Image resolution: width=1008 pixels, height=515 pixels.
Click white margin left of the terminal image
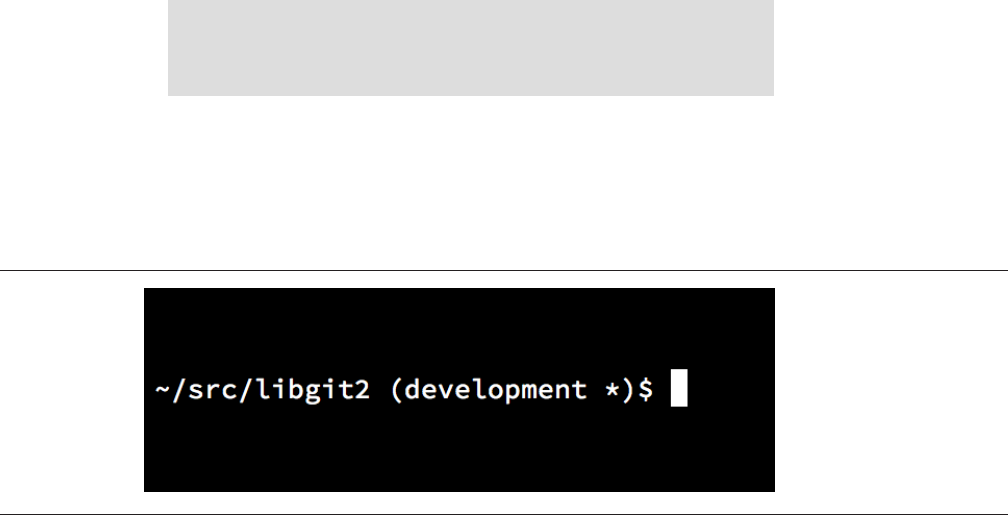(70, 390)
